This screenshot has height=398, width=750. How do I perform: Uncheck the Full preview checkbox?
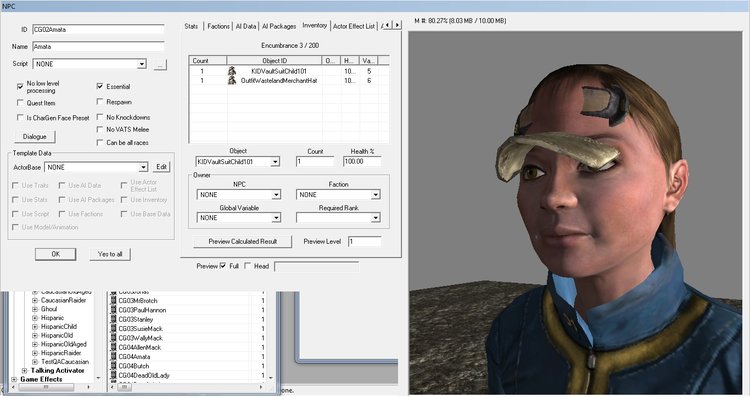pyautogui.click(x=223, y=265)
